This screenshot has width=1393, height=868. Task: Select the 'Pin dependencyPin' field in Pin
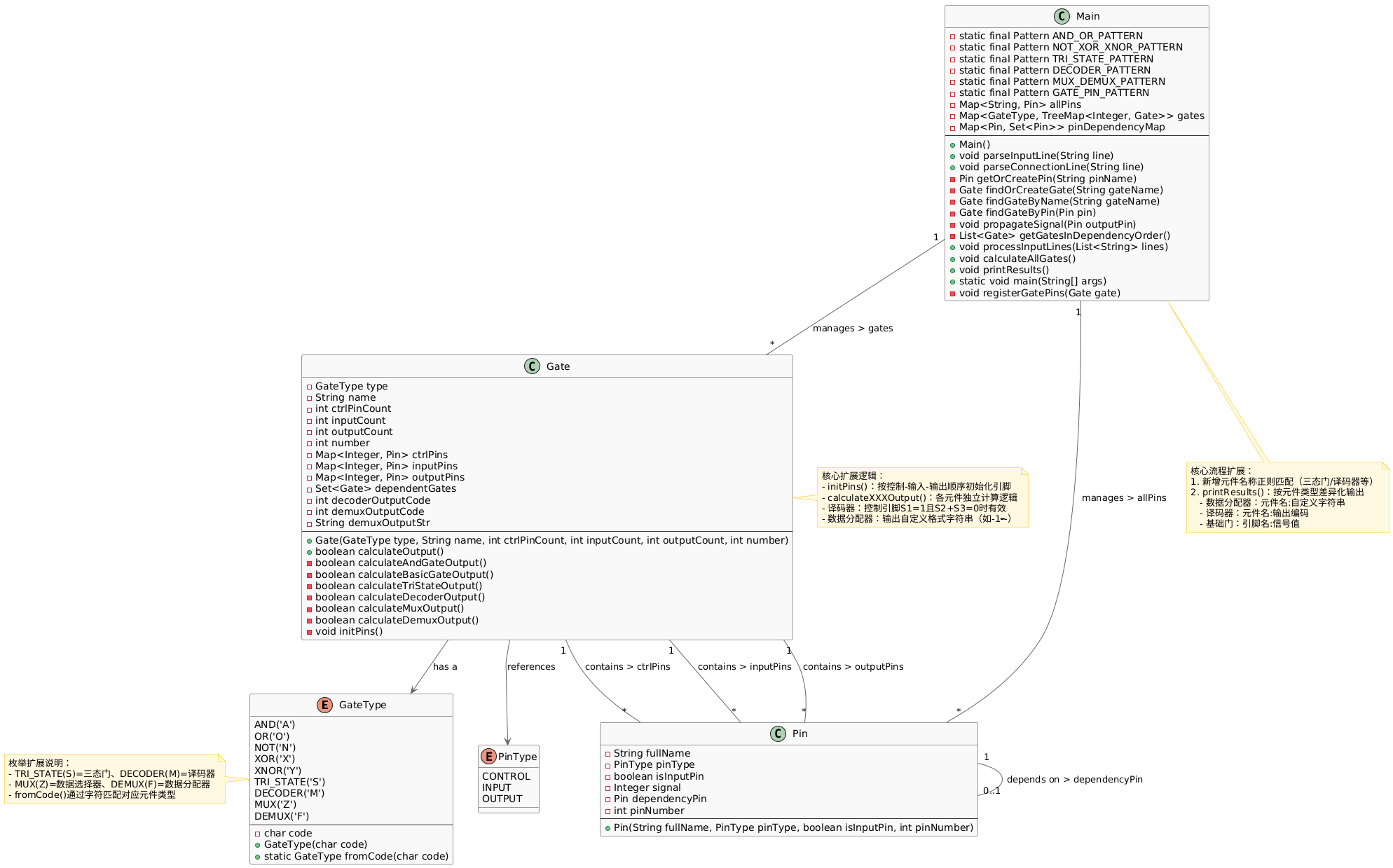coord(659,799)
